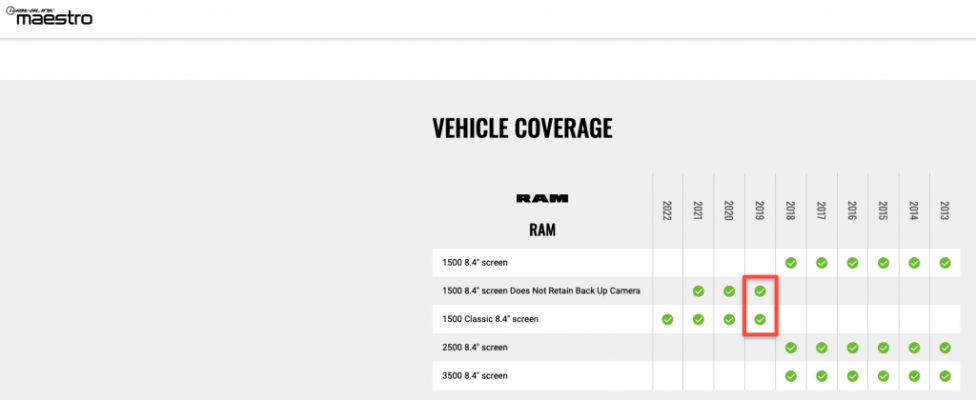Click 2022 checkmark for 1500 Classic row
Viewport: 976px width, 400px height.
[667, 319]
